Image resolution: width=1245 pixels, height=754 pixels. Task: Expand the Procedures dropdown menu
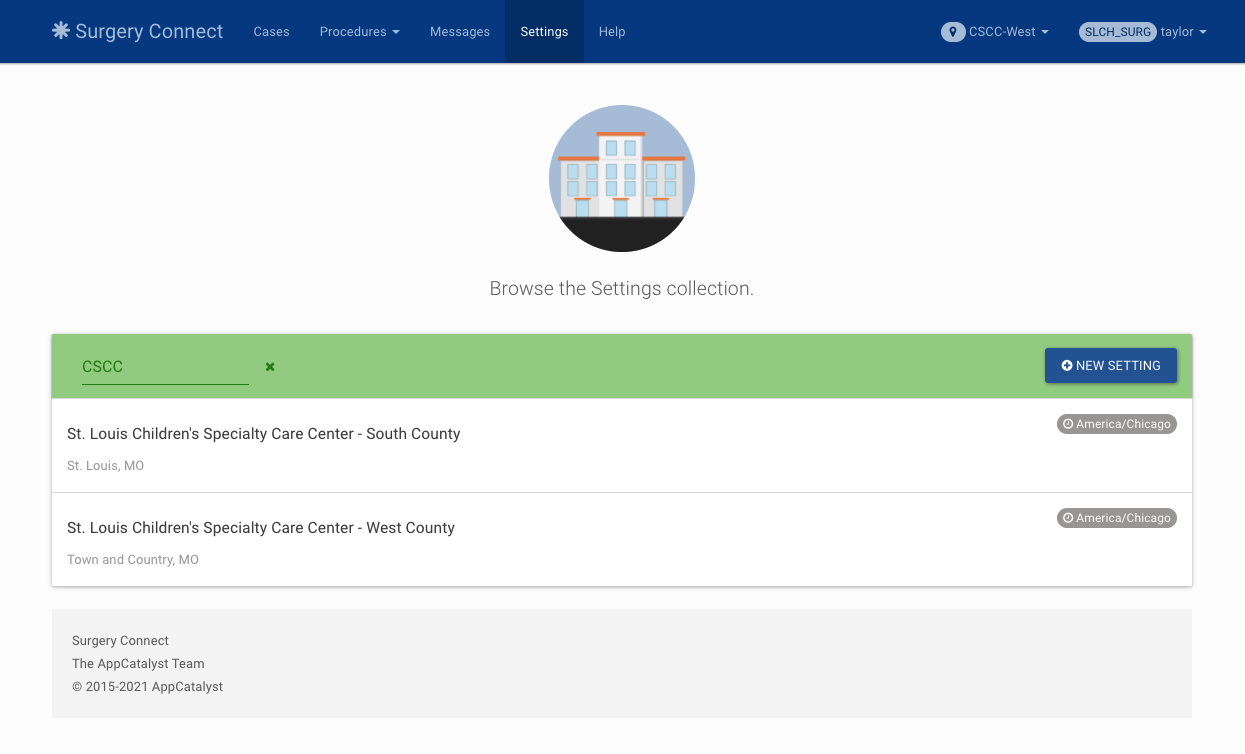pos(359,32)
